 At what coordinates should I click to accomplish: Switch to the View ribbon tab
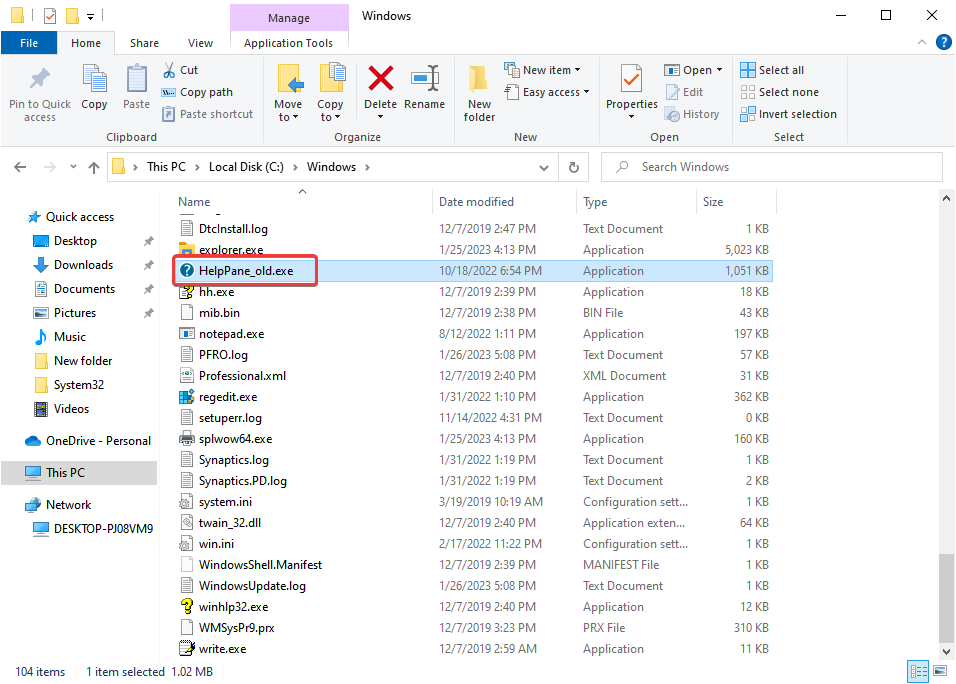tap(200, 43)
